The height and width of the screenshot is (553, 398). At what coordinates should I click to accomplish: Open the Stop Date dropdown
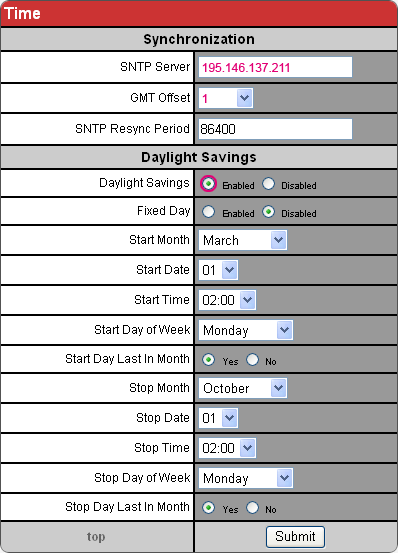(x=218, y=418)
